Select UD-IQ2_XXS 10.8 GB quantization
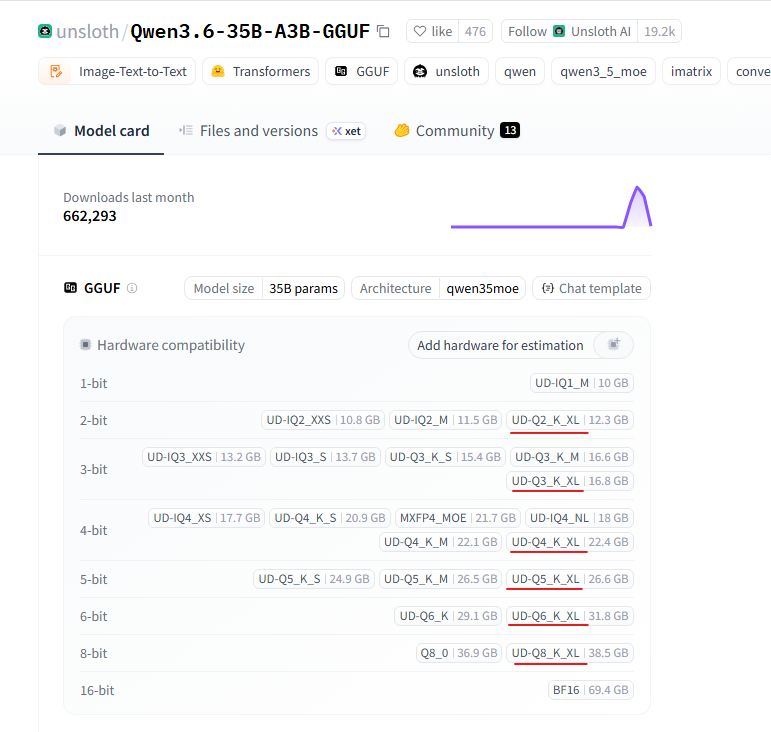 click(x=323, y=420)
